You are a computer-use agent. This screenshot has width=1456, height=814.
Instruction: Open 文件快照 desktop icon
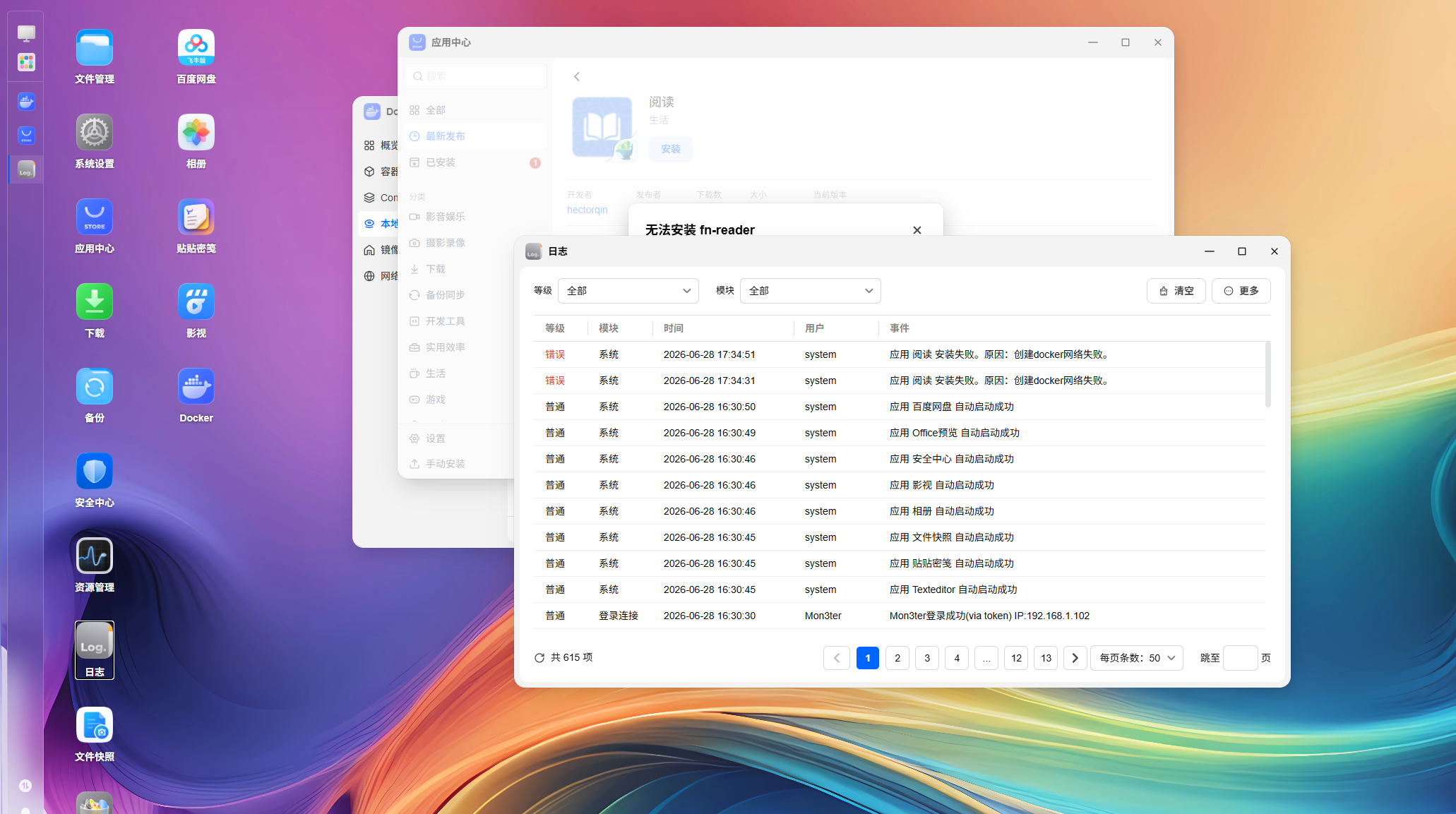click(95, 734)
